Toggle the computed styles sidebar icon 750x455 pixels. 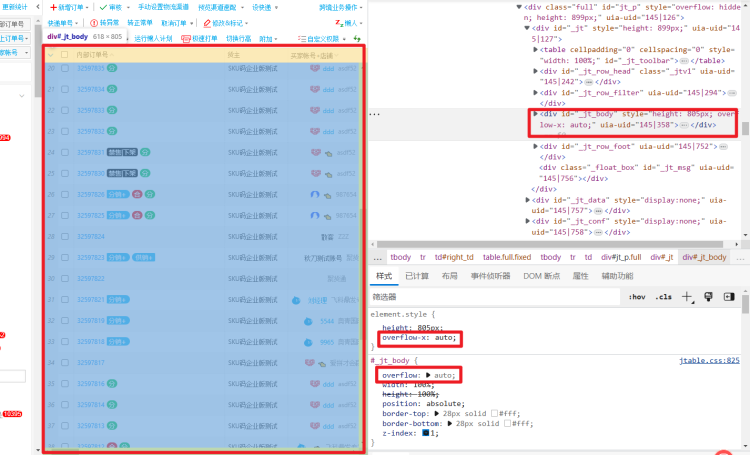tap(730, 297)
